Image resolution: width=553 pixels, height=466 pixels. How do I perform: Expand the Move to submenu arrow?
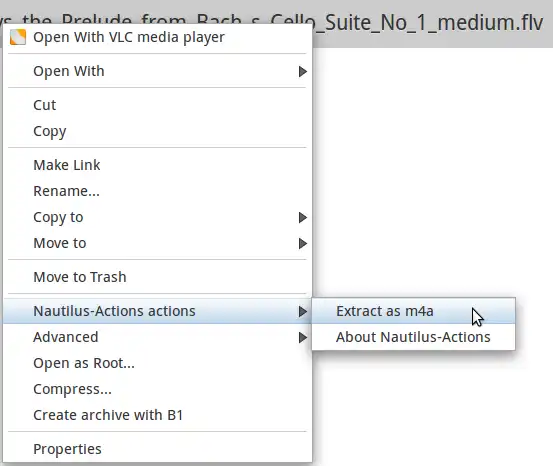click(x=303, y=244)
